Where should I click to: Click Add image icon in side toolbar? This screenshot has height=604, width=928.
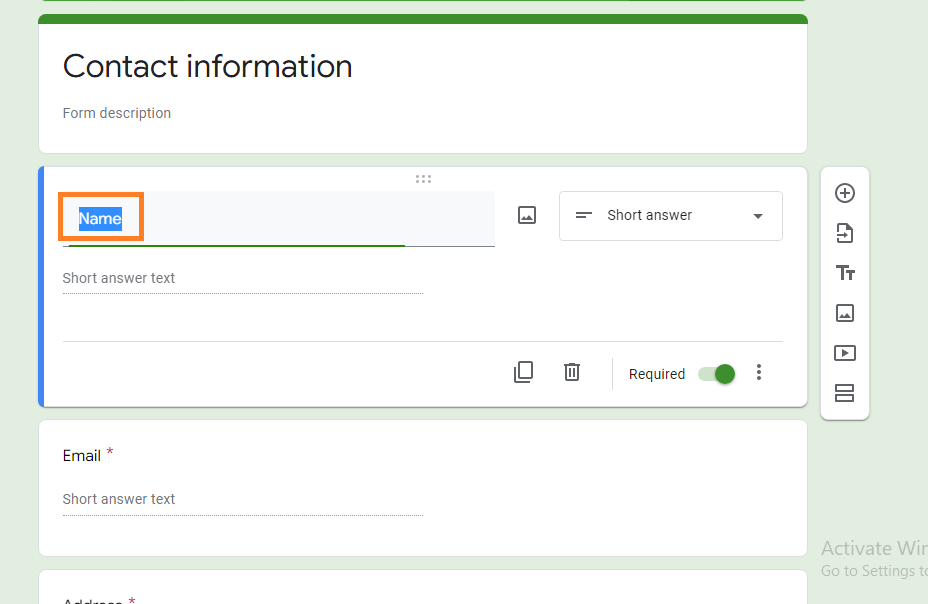click(845, 313)
